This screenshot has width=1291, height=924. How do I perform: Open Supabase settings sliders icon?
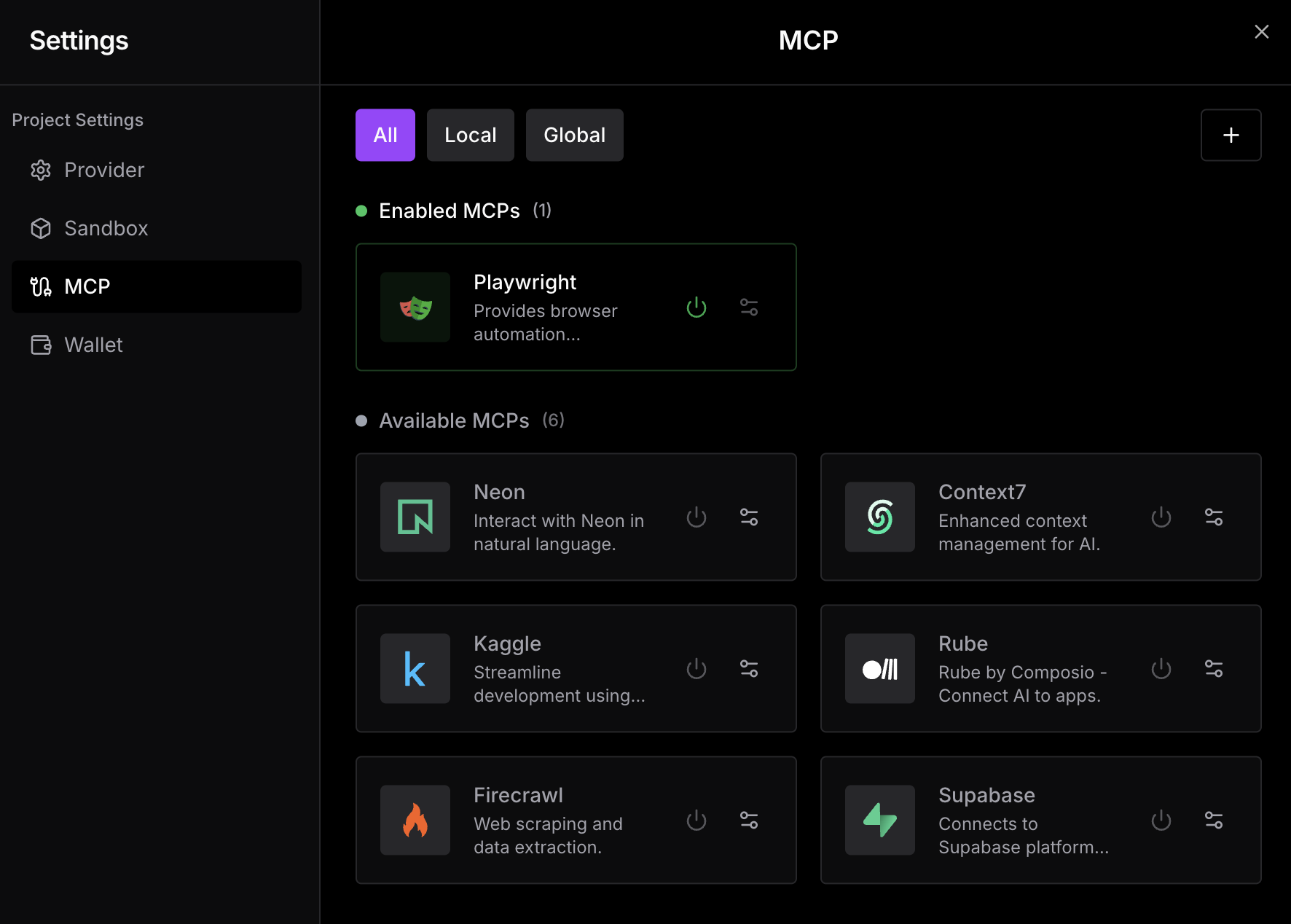[1214, 821]
